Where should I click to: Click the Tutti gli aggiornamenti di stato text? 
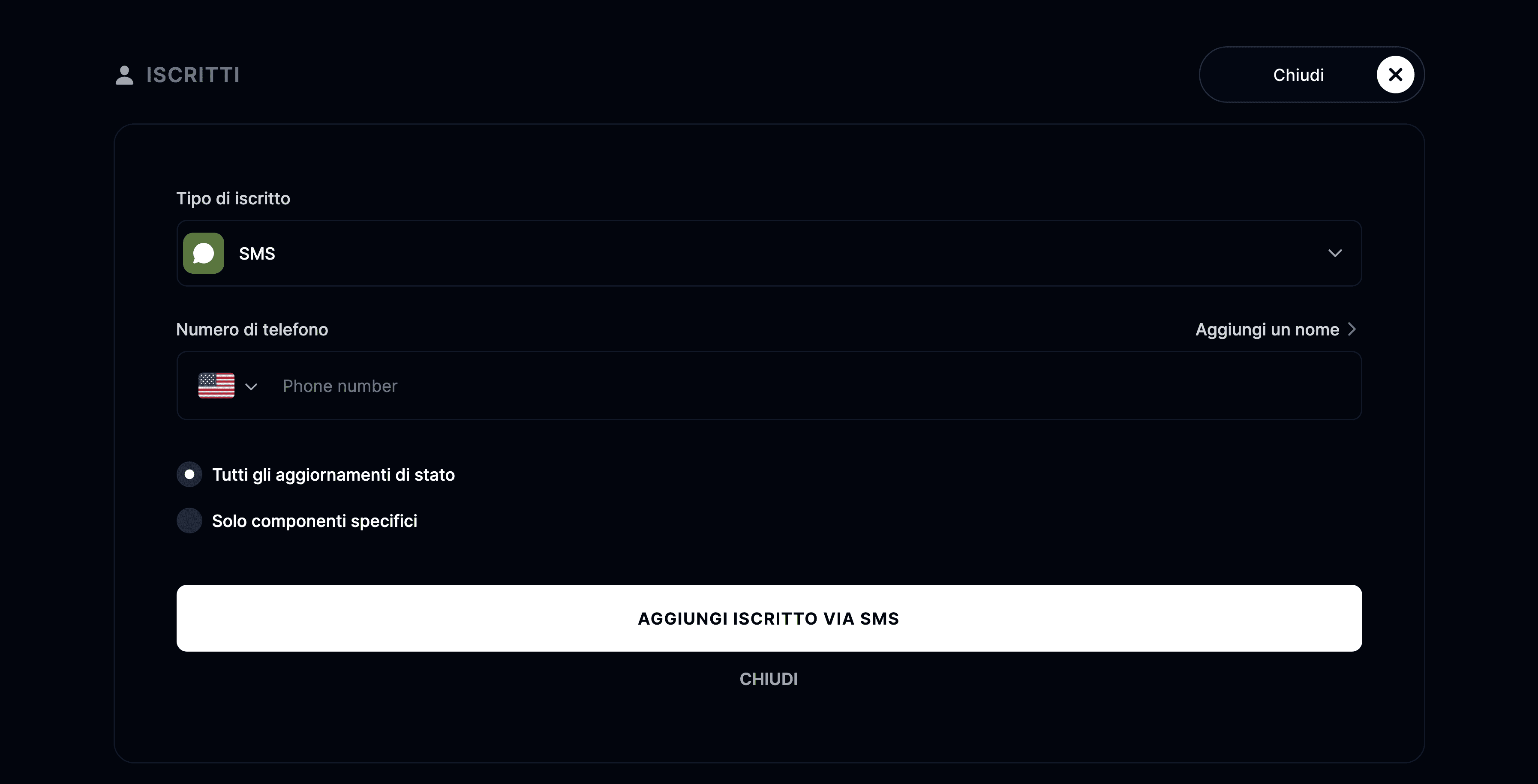click(333, 475)
